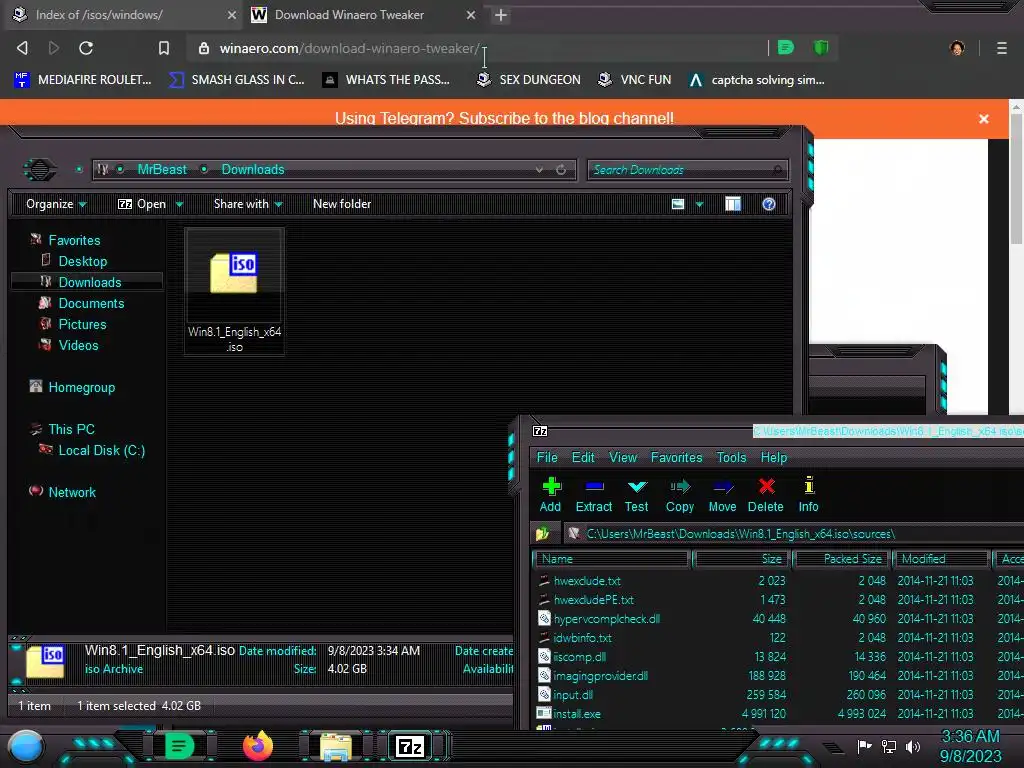Open the Organize dropdown in Explorer
This screenshot has width=1024, height=768.
pos(56,204)
